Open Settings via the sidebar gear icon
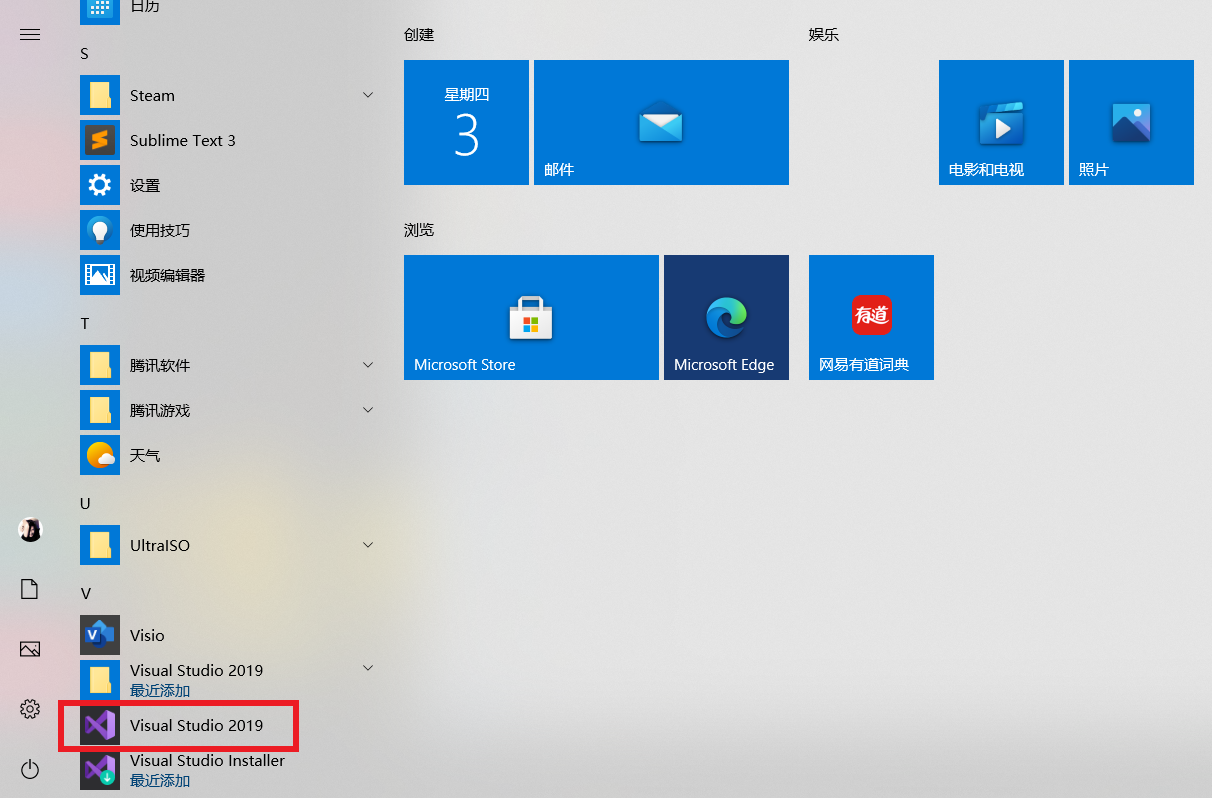Screen dimensions: 1212x798 pyautogui.click(x=29, y=709)
